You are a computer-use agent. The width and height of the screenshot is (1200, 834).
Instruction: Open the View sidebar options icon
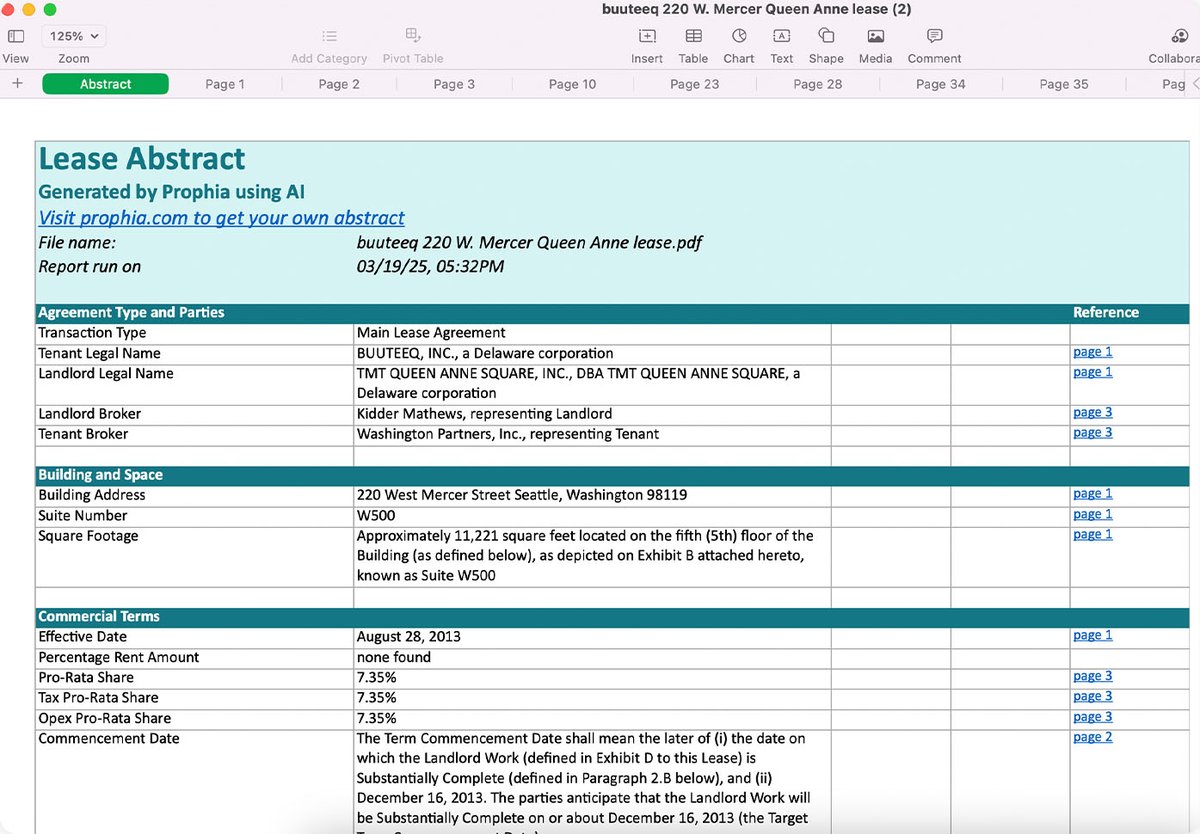click(x=16, y=36)
